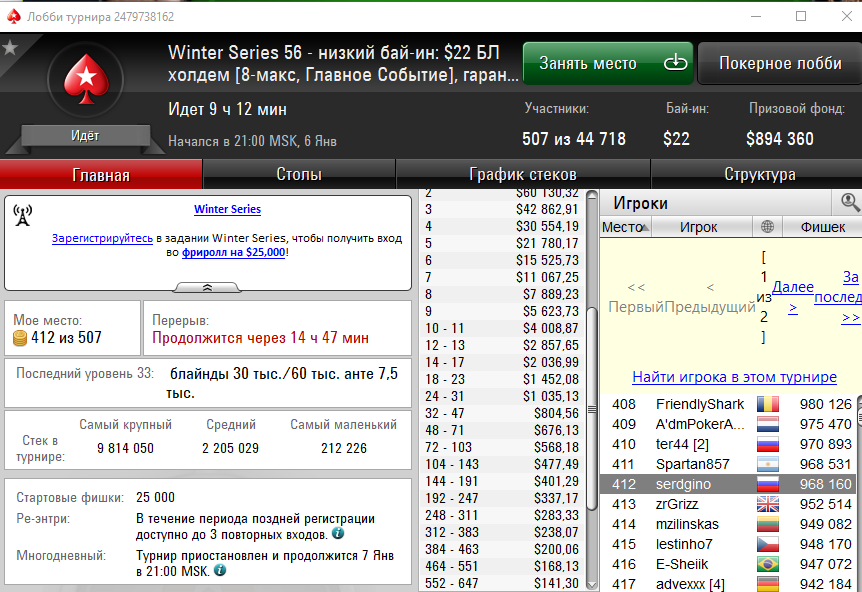Sort players by Место column

click(626, 227)
